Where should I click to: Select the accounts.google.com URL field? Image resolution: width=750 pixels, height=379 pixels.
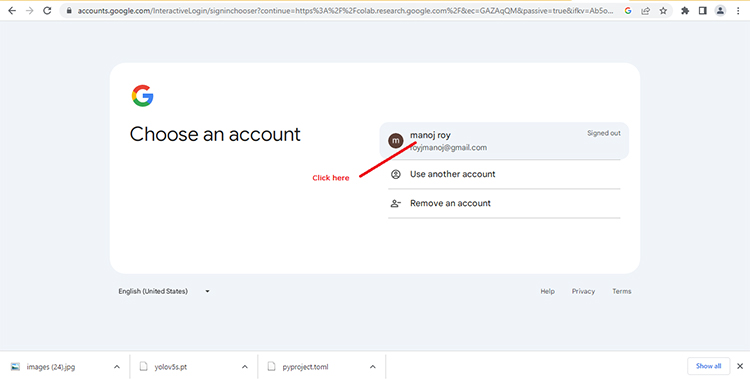(344, 11)
